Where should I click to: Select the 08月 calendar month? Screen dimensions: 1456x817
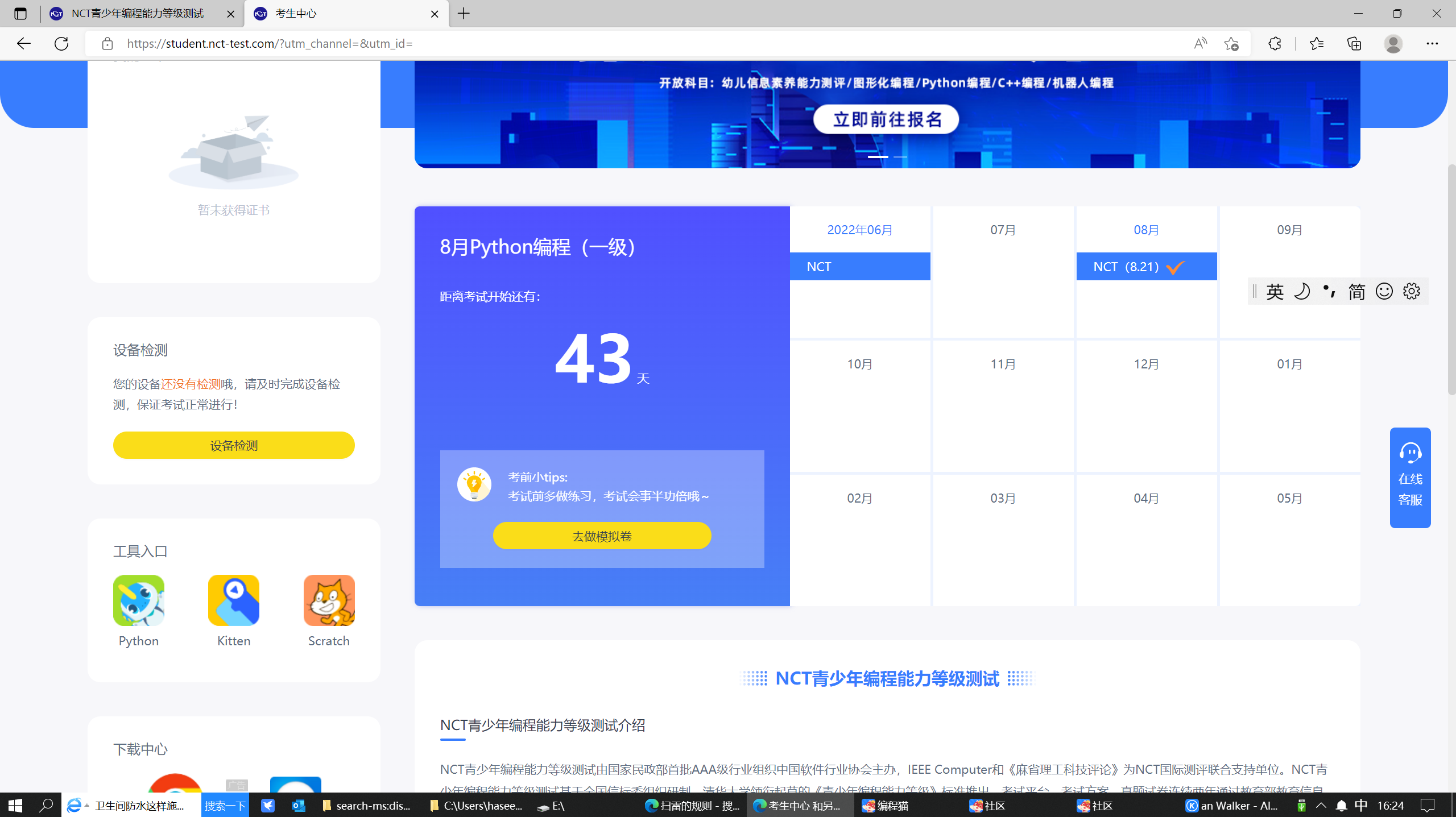(x=1146, y=230)
